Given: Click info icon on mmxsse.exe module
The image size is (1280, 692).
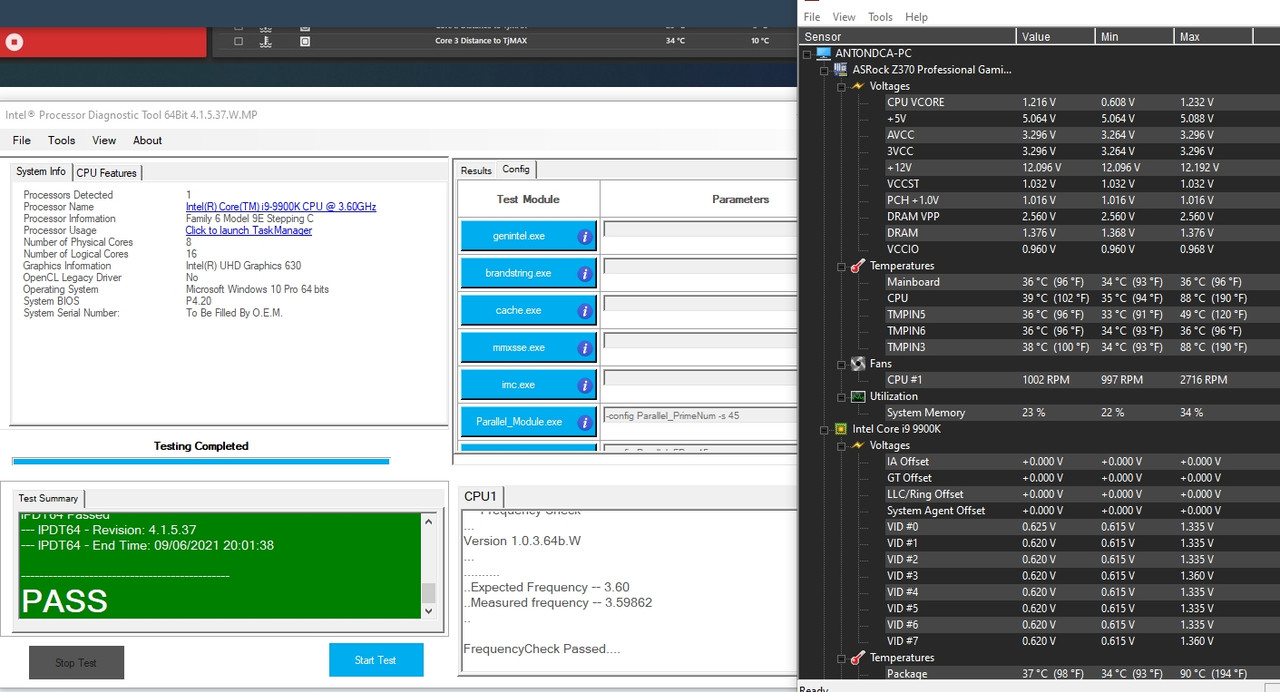Looking at the screenshot, I should 585,348.
